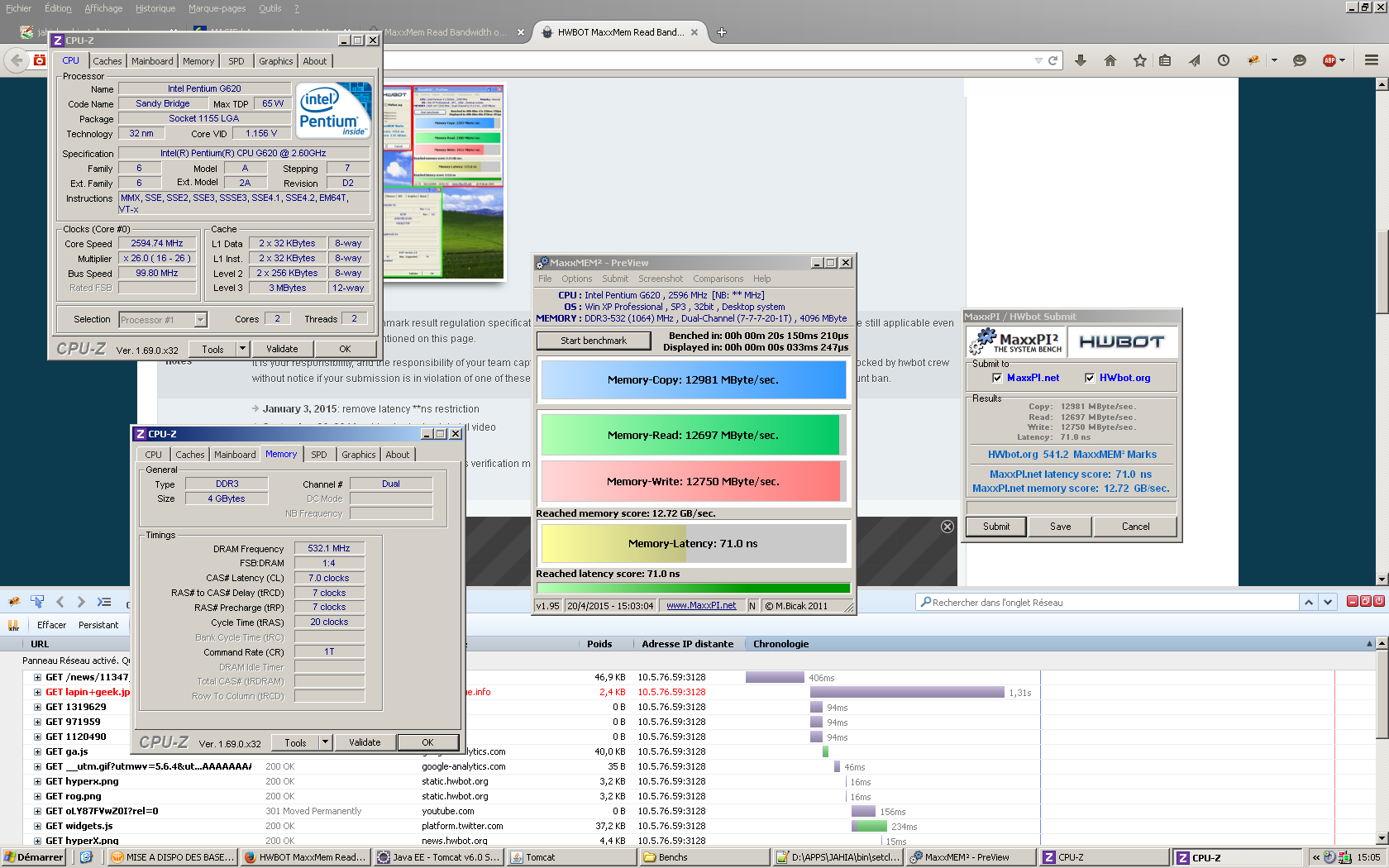Click Cancel in HWbot Submit dialog

pos(1136,527)
